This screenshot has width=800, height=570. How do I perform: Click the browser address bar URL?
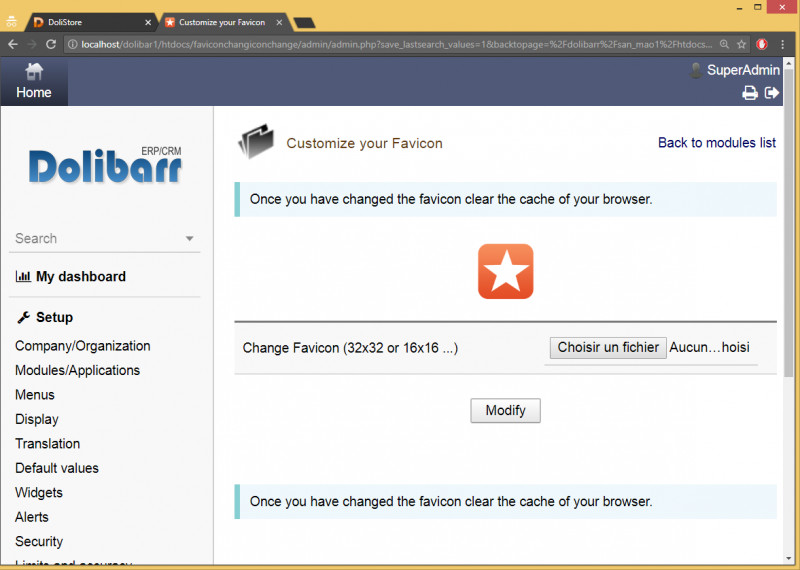pyautogui.click(x=396, y=44)
